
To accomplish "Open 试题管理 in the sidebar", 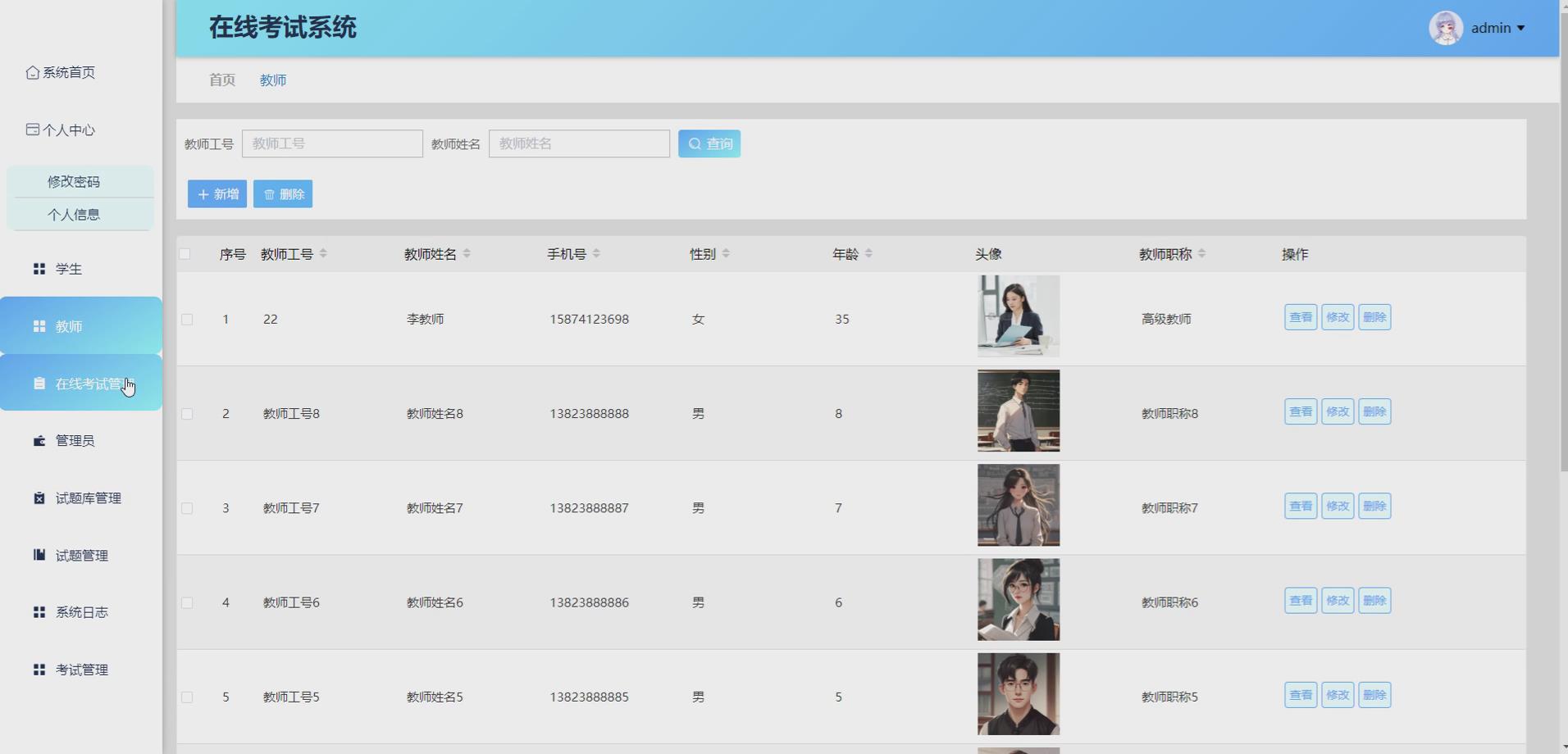I will (x=81, y=555).
